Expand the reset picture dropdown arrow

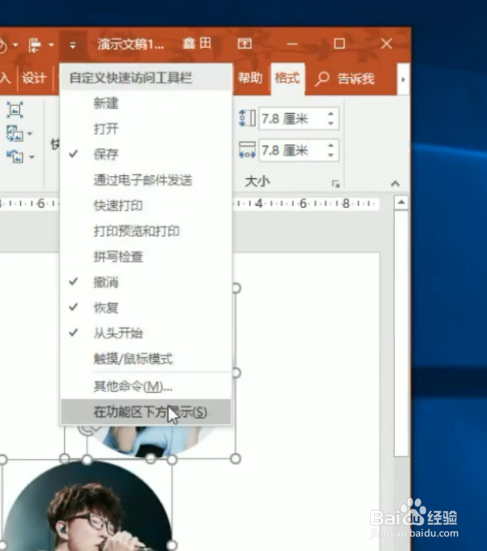click(x=32, y=157)
